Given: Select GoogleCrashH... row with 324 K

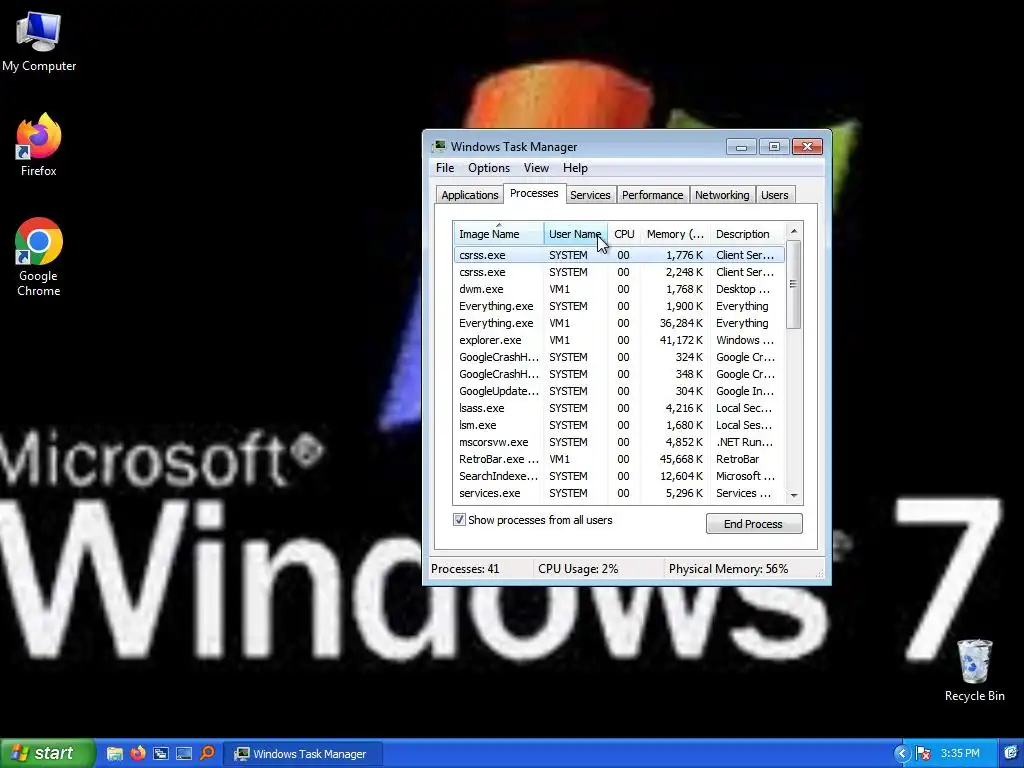Looking at the screenshot, I should pyautogui.click(x=619, y=357).
